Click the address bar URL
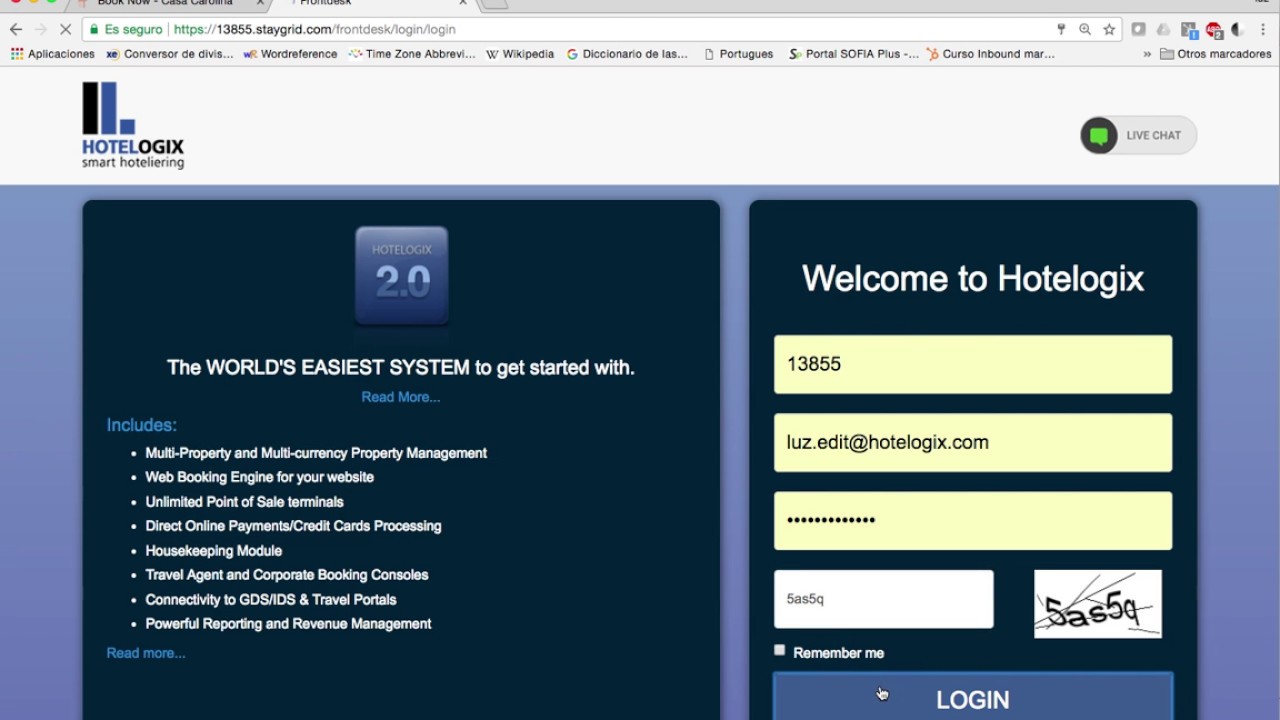 click(315, 30)
